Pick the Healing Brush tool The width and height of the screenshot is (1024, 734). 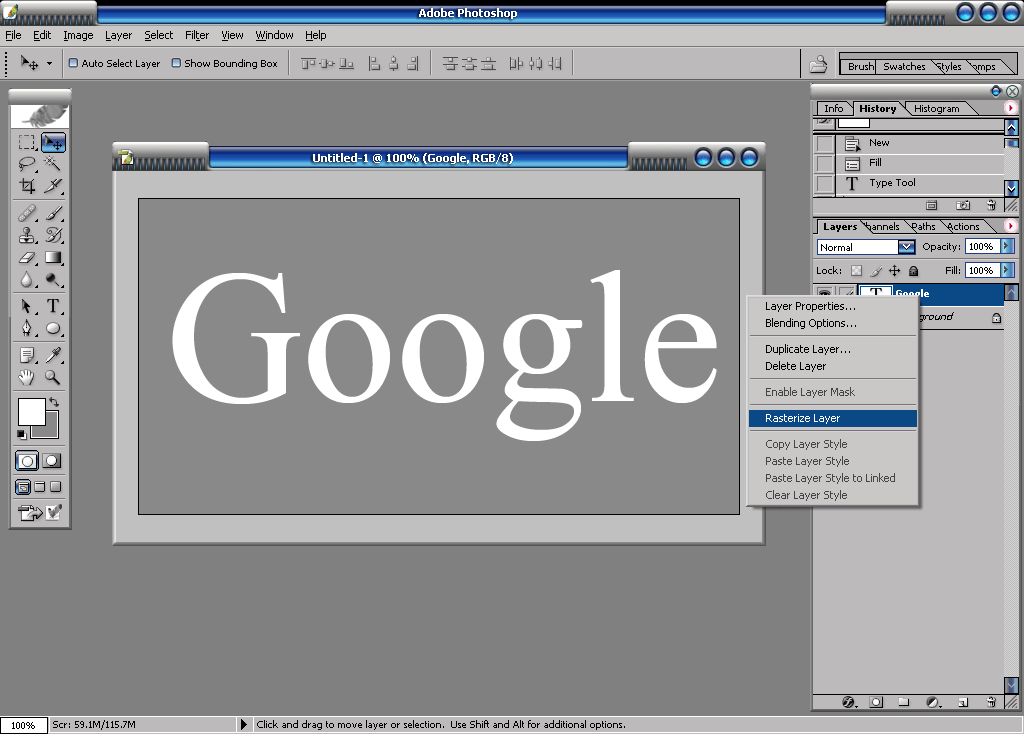27,213
